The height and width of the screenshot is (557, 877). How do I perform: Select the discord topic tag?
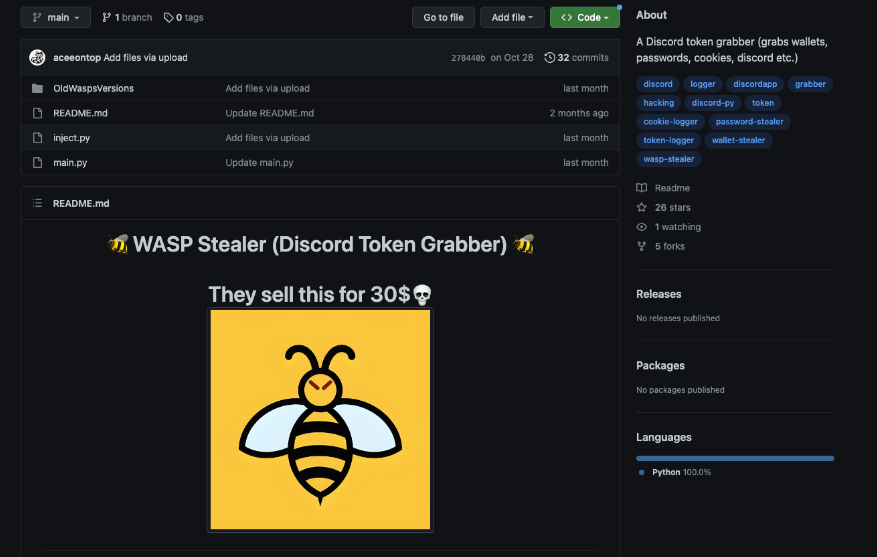click(658, 84)
